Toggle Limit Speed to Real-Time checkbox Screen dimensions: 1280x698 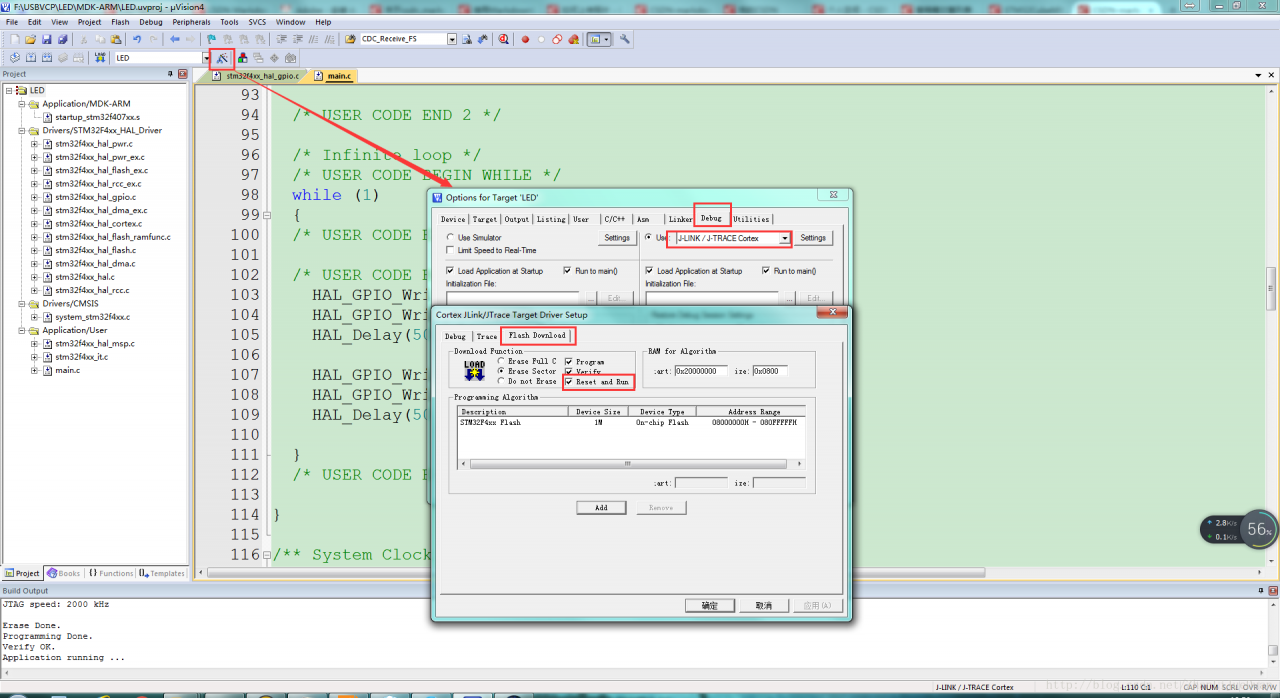(x=450, y=250)
